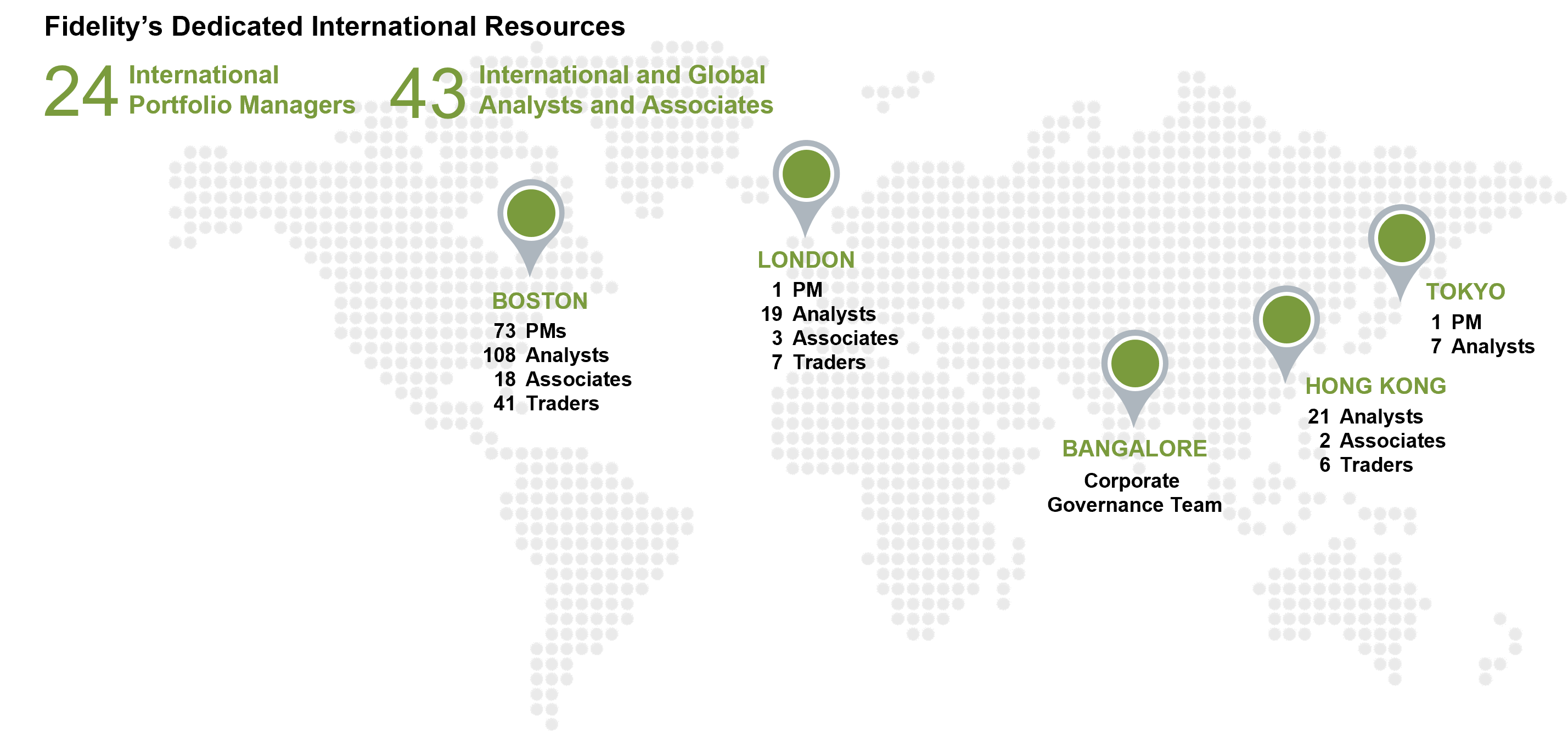This screenshot has width=1568, height=745.
Task: Select the BANGALORE city label
Action: click(x=1134, y=449)
